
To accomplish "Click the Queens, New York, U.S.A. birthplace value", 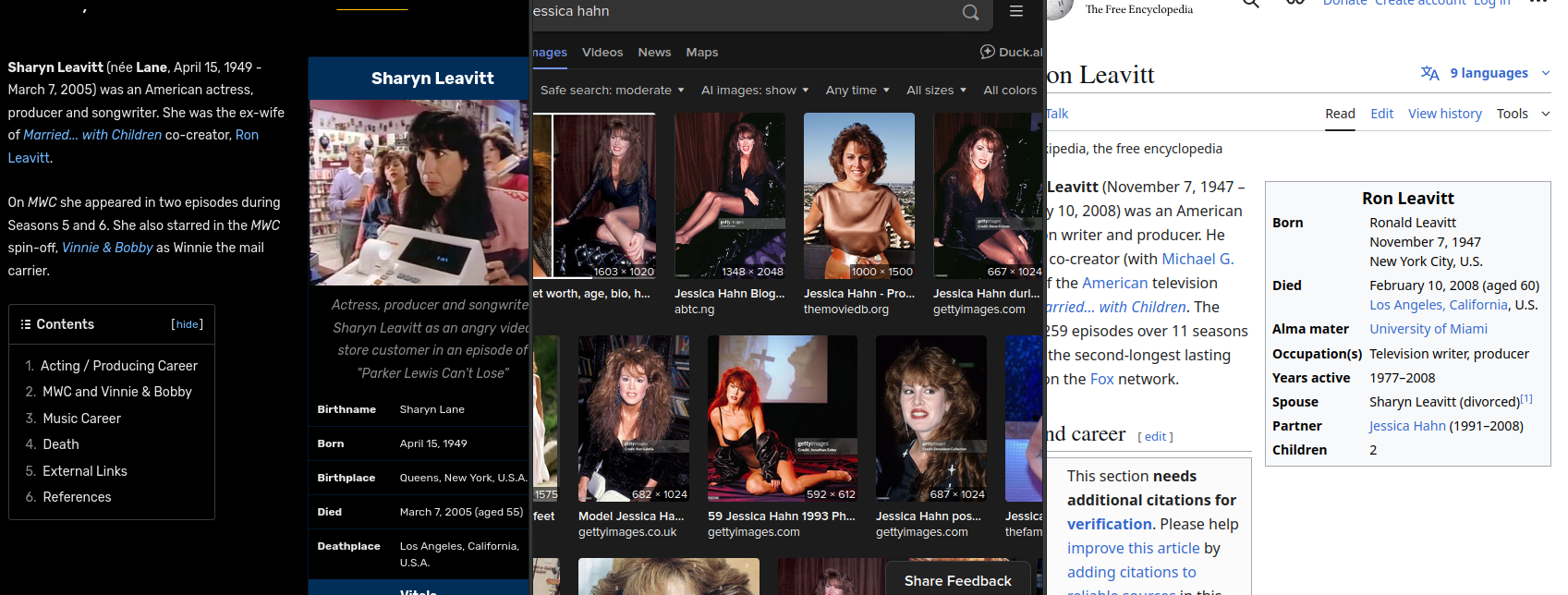I will 464,478.
